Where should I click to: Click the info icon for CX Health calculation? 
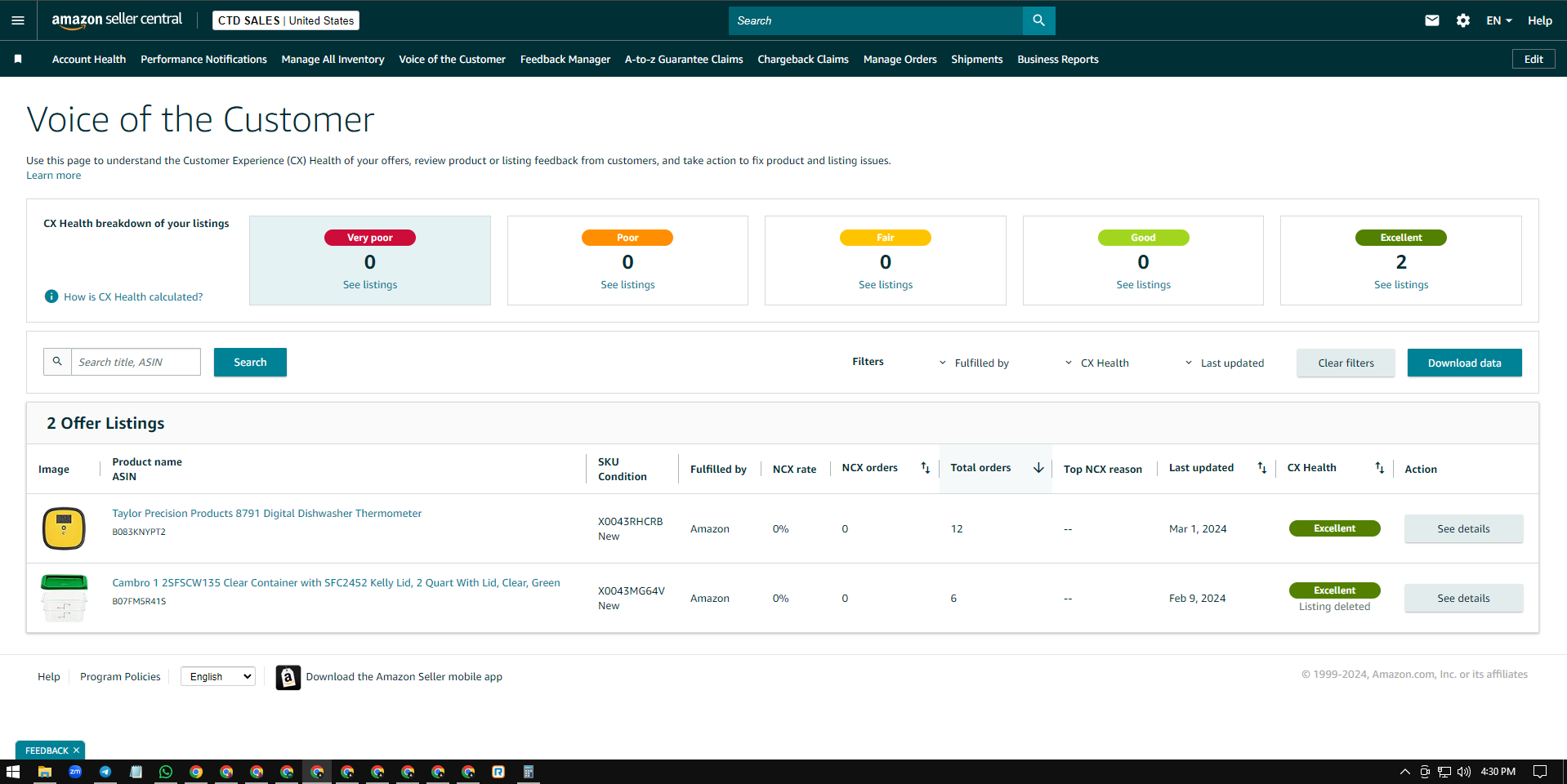coord(51,296)
